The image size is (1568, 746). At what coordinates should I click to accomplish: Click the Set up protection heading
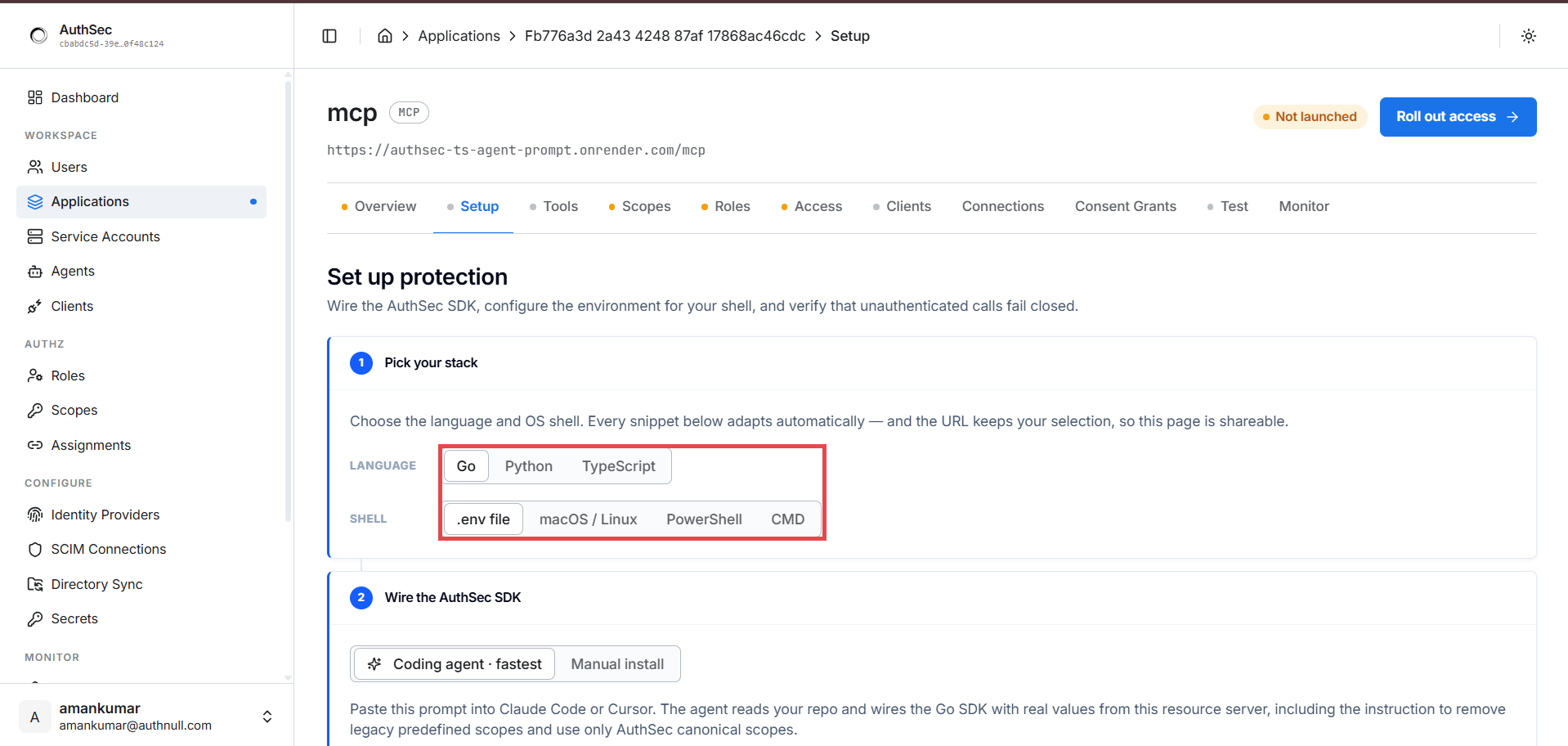[x=417, y=277]
